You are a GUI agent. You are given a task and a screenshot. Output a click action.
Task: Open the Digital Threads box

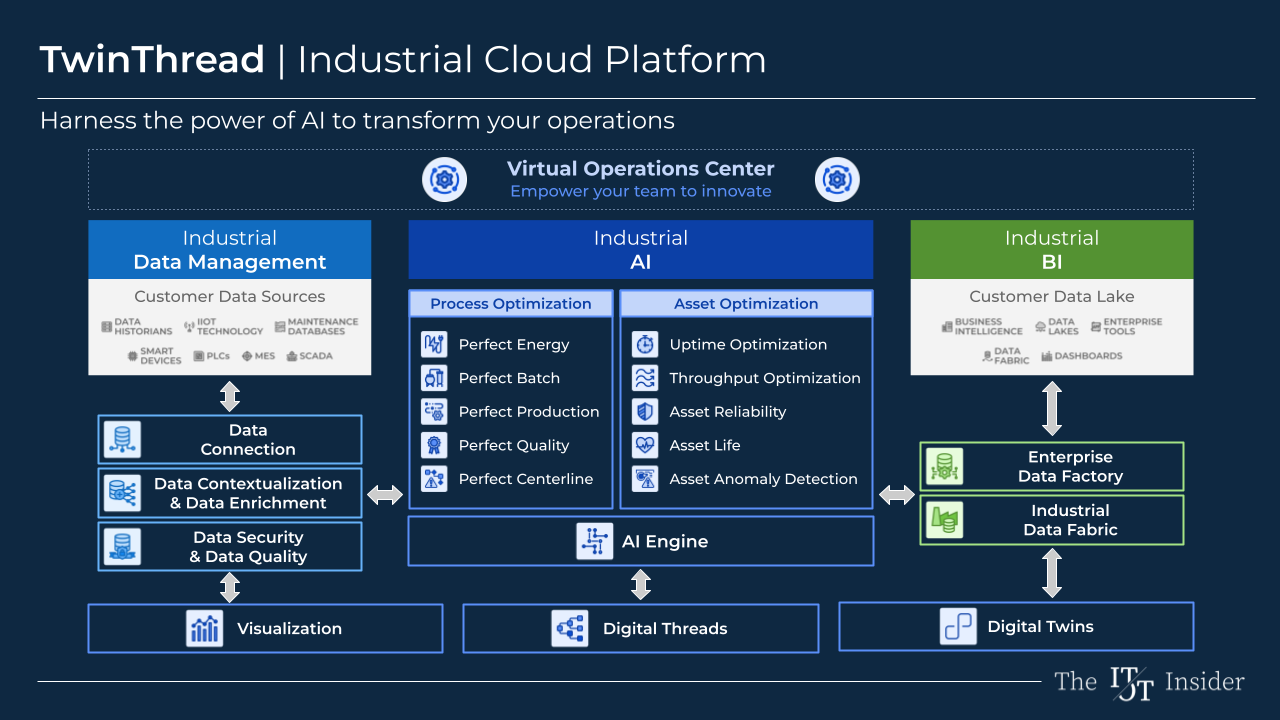pyautogui.click(x=641, y=628)
